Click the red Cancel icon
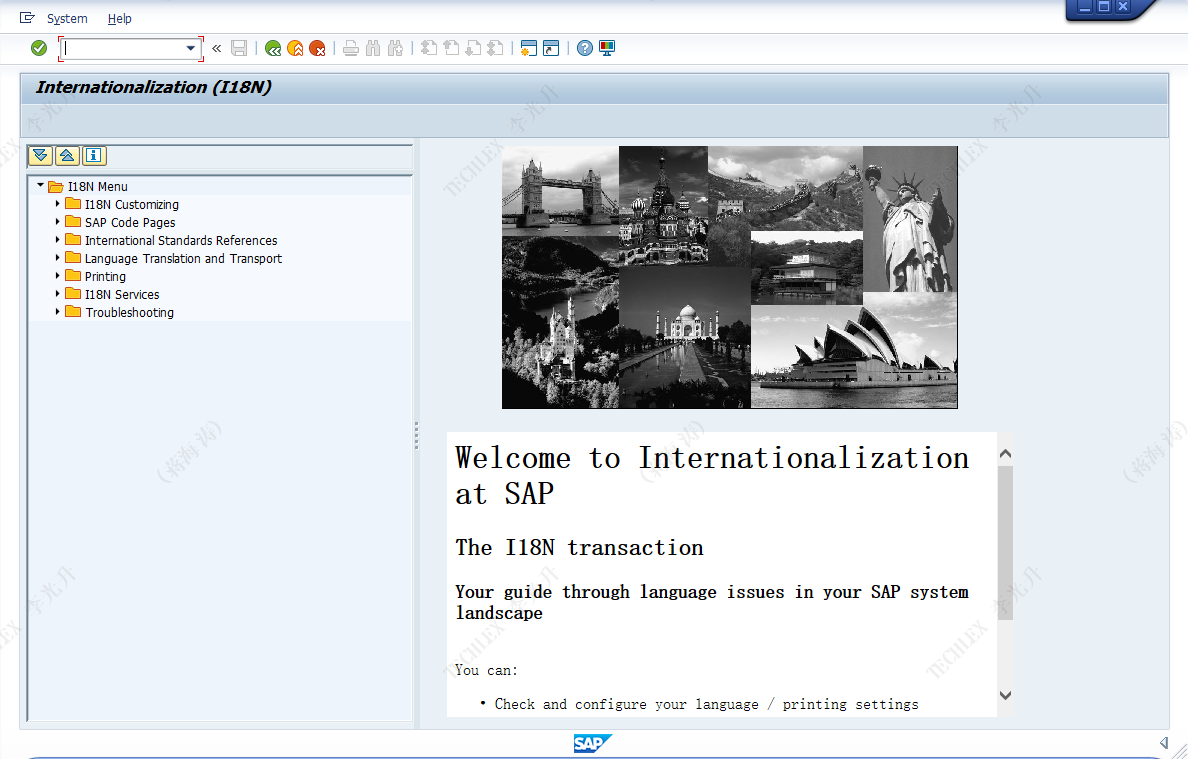This screenshot has height=759, width=1188. point(317,48)
